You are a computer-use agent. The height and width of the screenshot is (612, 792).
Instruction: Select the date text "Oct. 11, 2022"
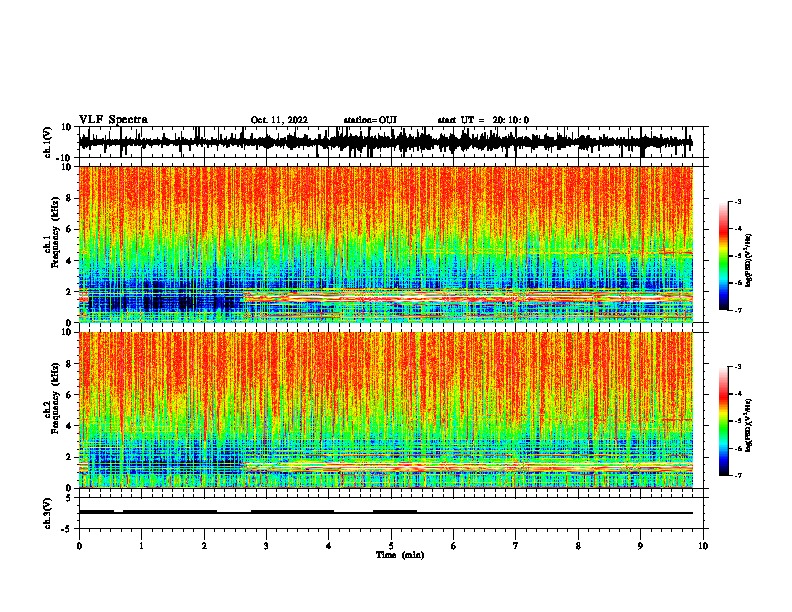click(x=279, y=120)
